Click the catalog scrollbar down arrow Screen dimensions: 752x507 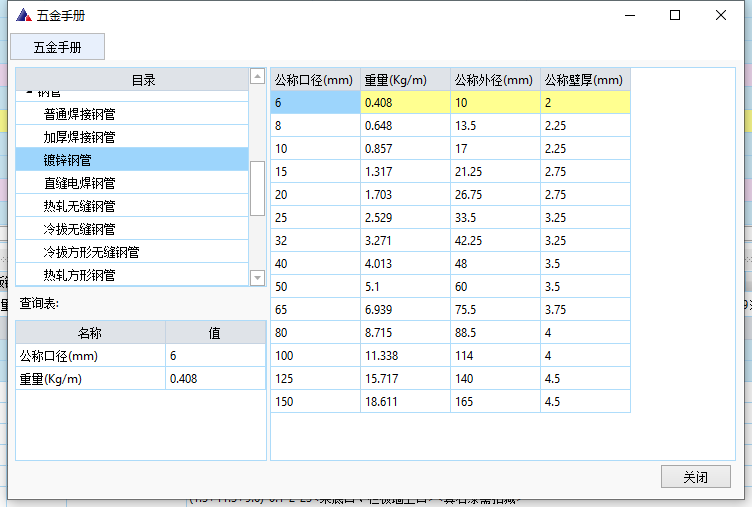click(258, 277)
